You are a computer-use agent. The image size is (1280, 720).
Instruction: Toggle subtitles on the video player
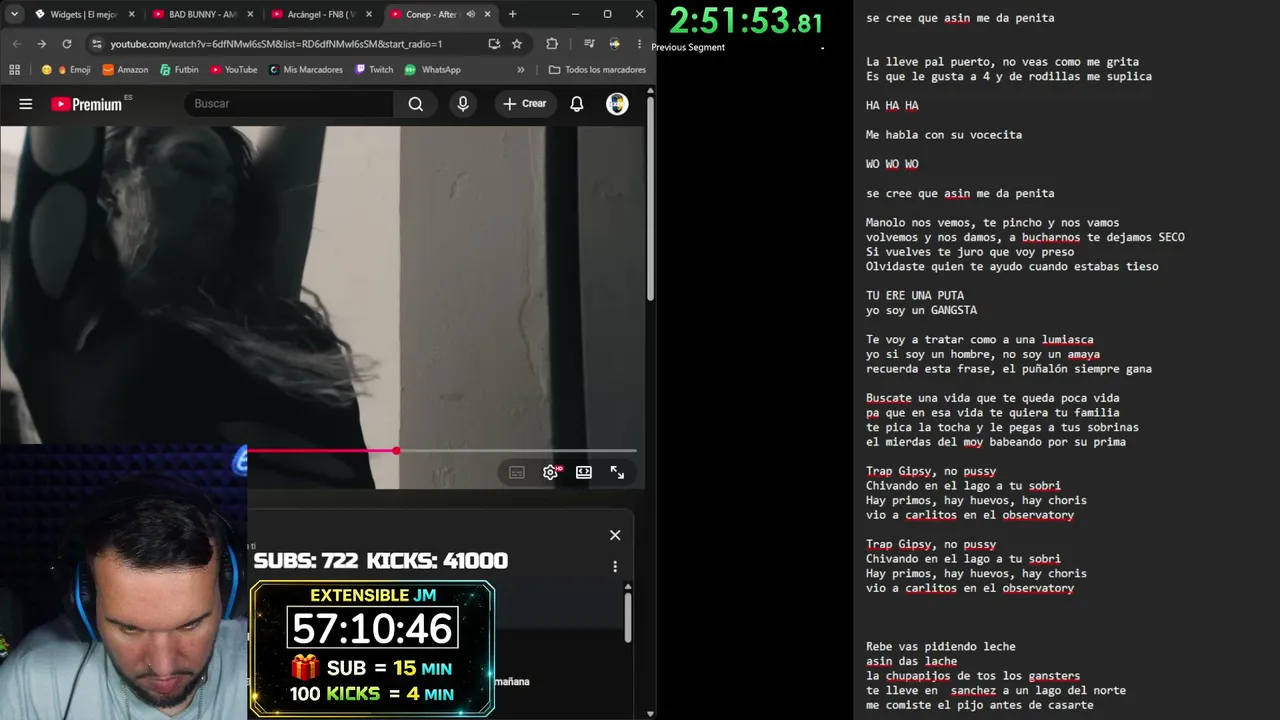point(517,473)
